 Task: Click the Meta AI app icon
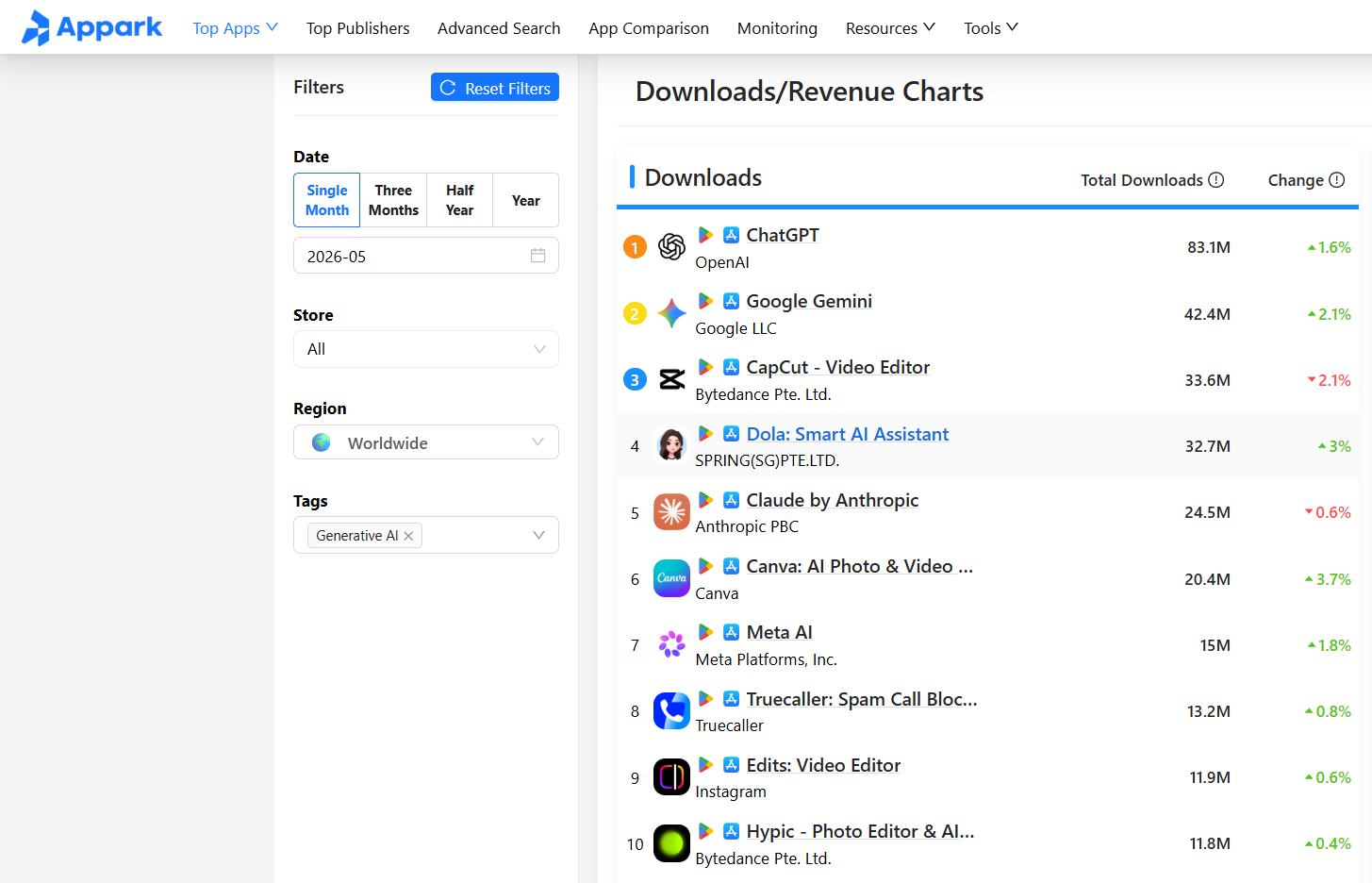click(671, 644)
